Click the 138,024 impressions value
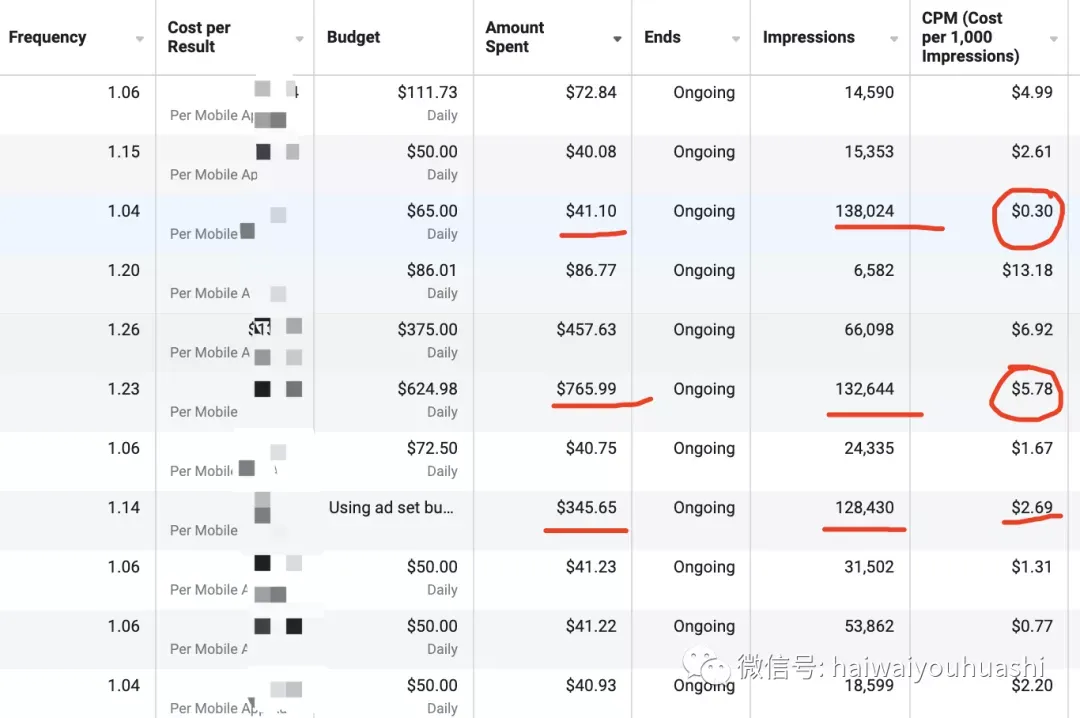Image resolution: width=1080 pixels, height=718 pixels. coord(864,211)
